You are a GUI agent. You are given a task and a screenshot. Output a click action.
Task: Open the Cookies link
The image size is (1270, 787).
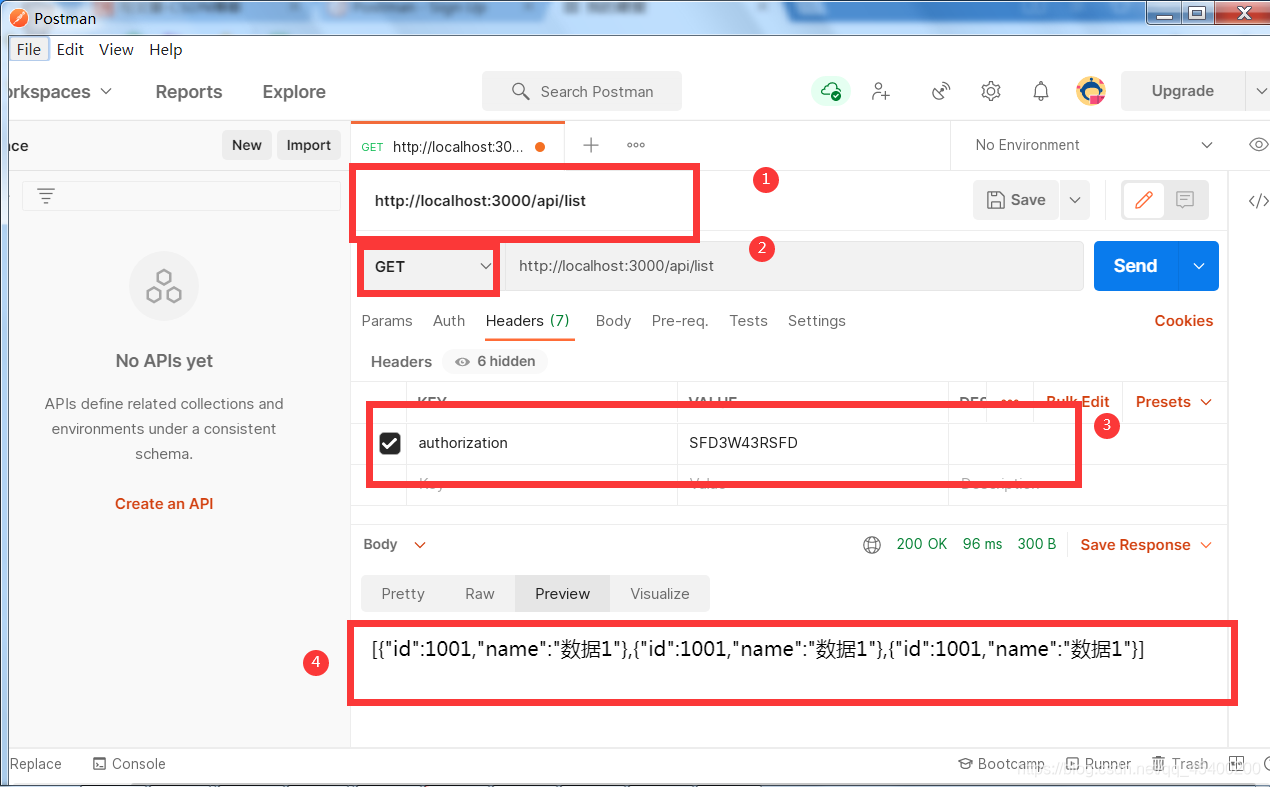pos(1184,321)
